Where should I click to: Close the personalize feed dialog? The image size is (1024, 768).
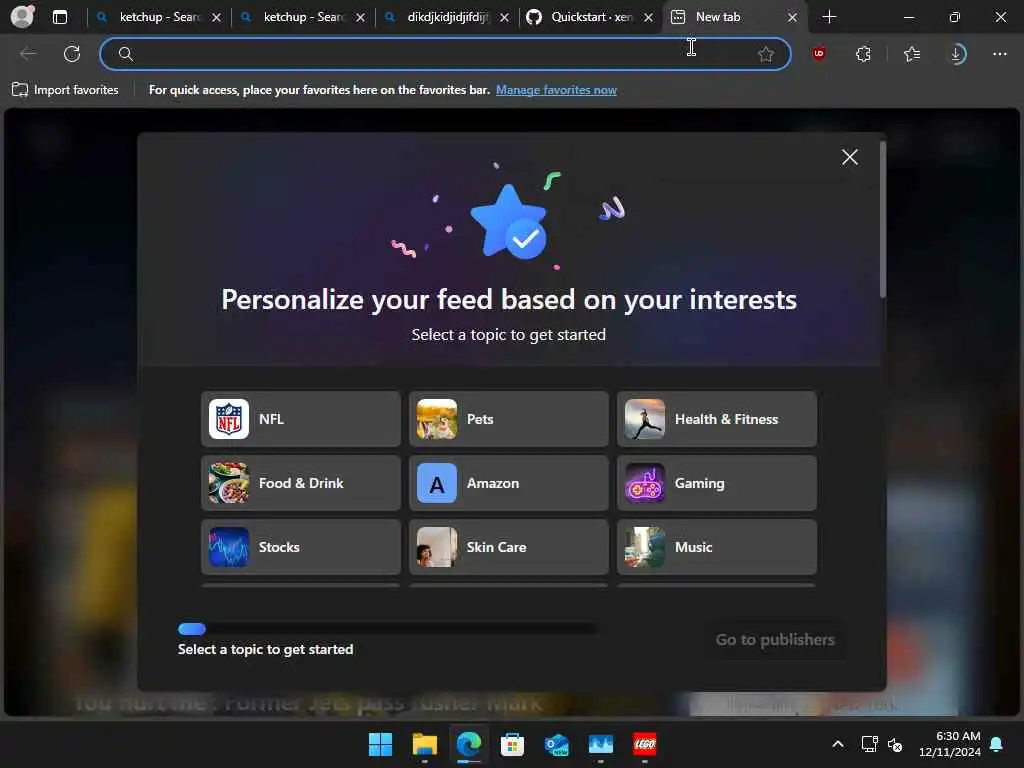850,157
